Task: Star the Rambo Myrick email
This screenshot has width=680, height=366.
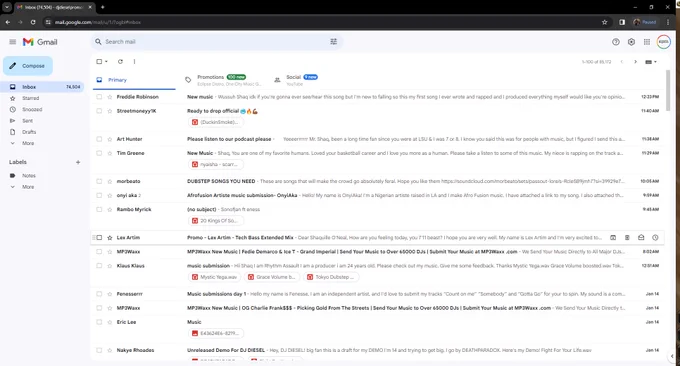Action: (110, 209)
